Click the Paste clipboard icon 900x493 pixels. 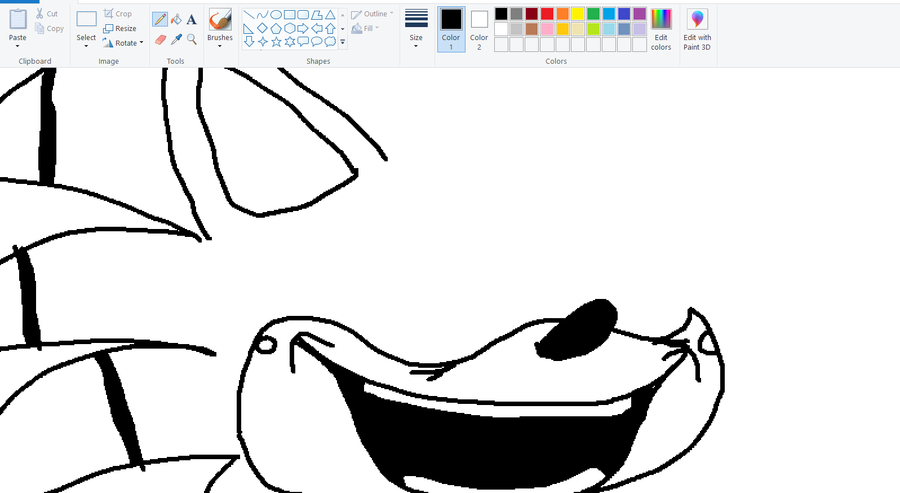(18, 19)
